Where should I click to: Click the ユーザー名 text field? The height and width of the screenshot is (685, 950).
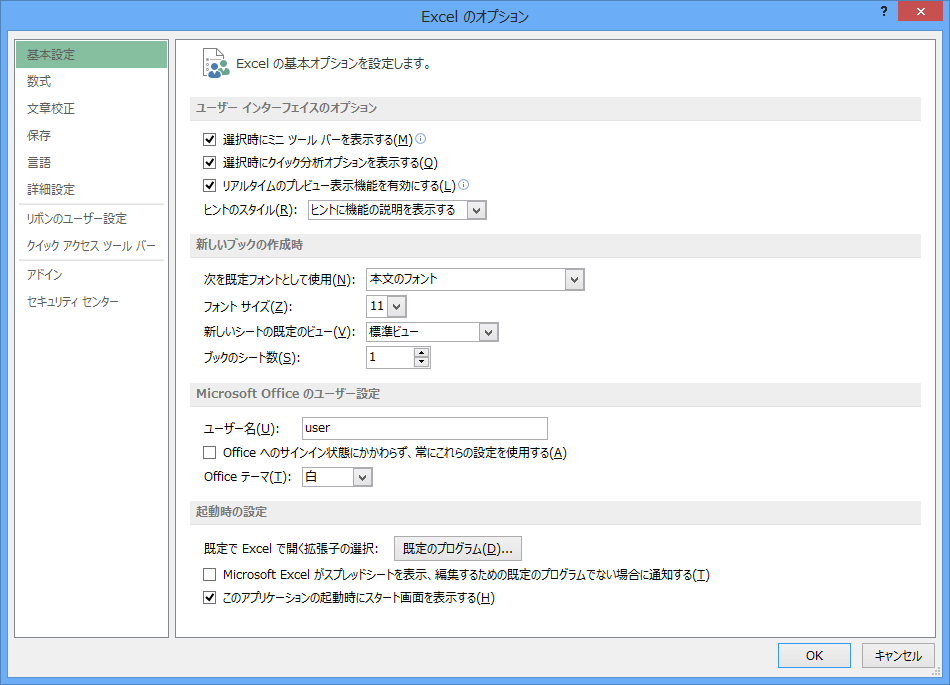point(425,428)
